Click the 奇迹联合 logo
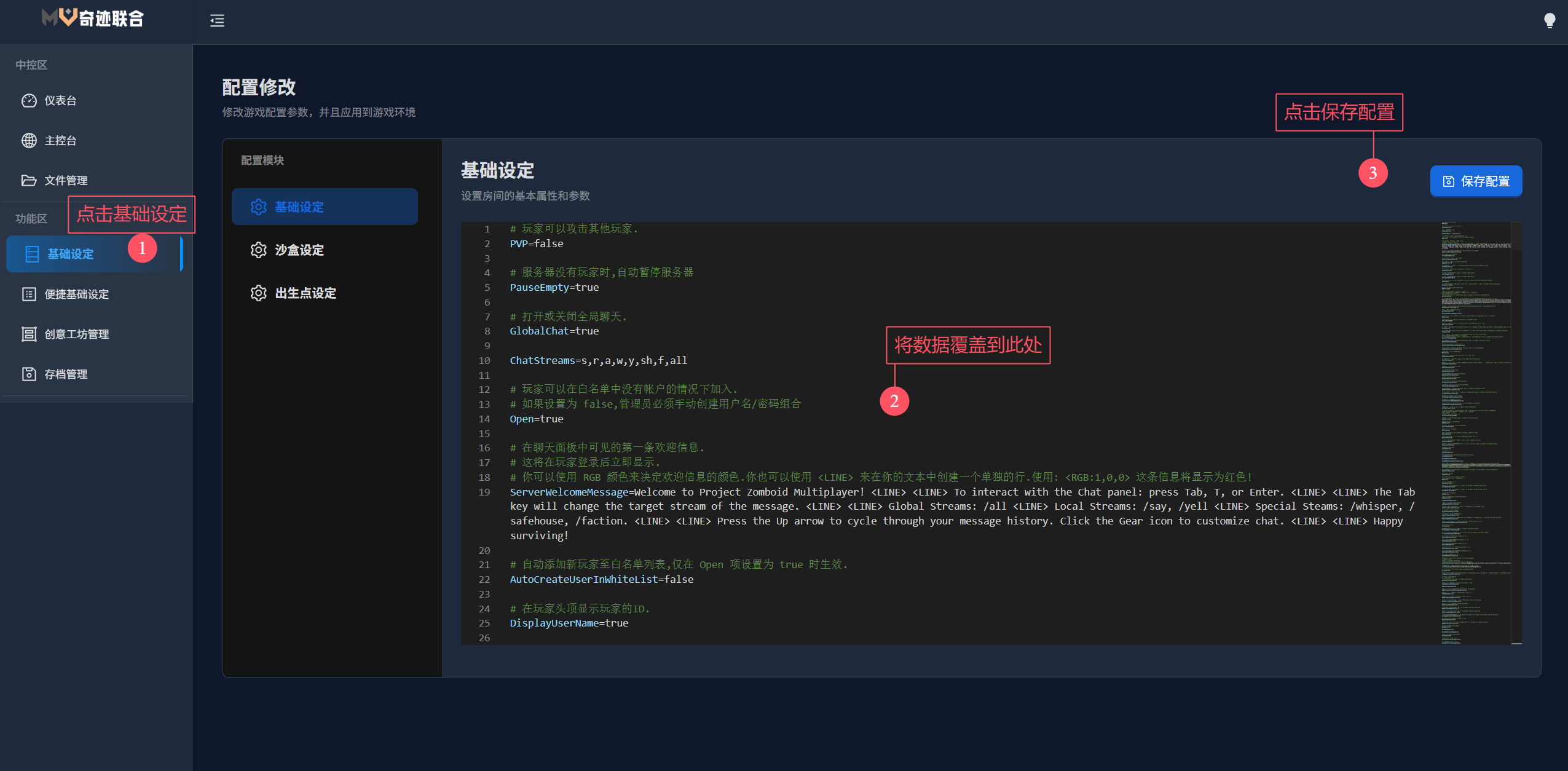 click(93, 18)
